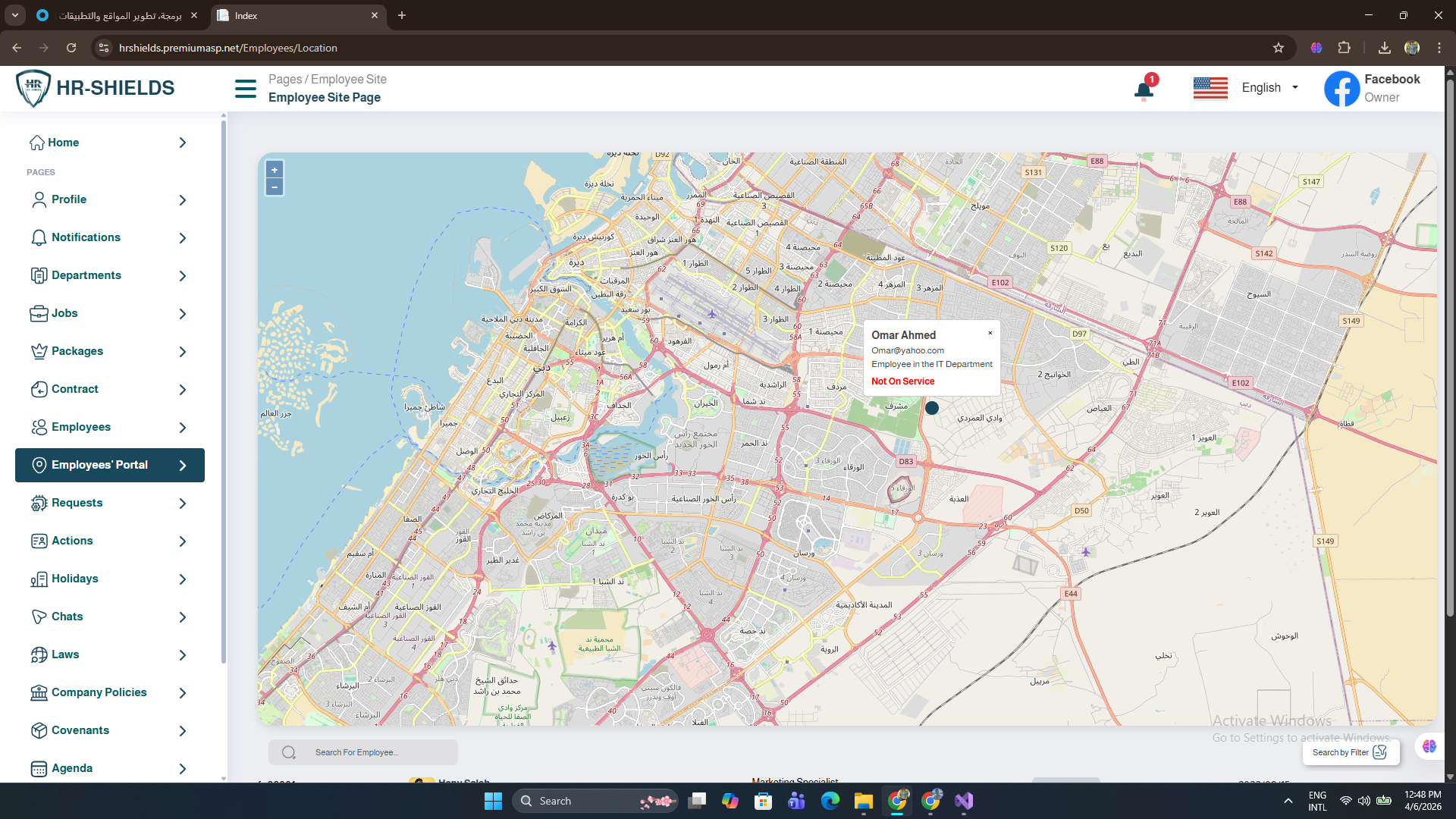Click Pages breadcrumb link

click(284, 79)
